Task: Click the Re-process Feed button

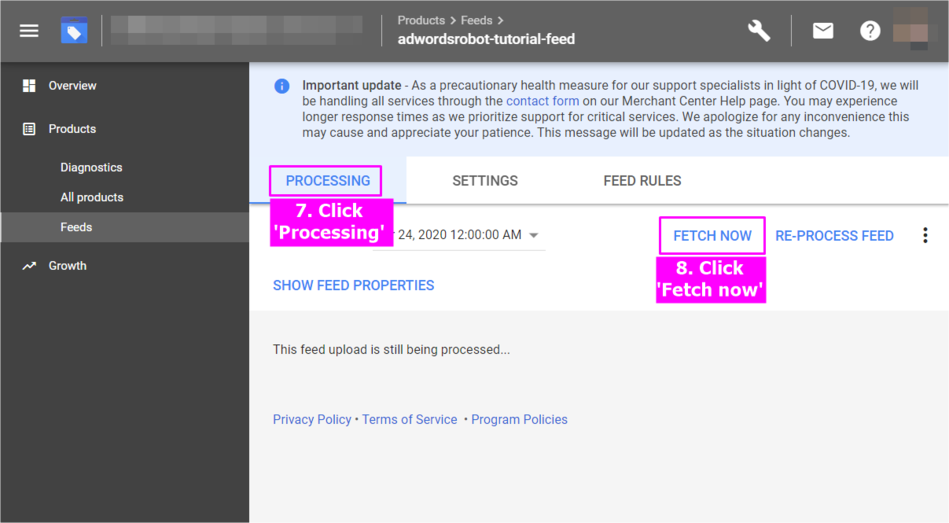Action: tap(834, 236)
